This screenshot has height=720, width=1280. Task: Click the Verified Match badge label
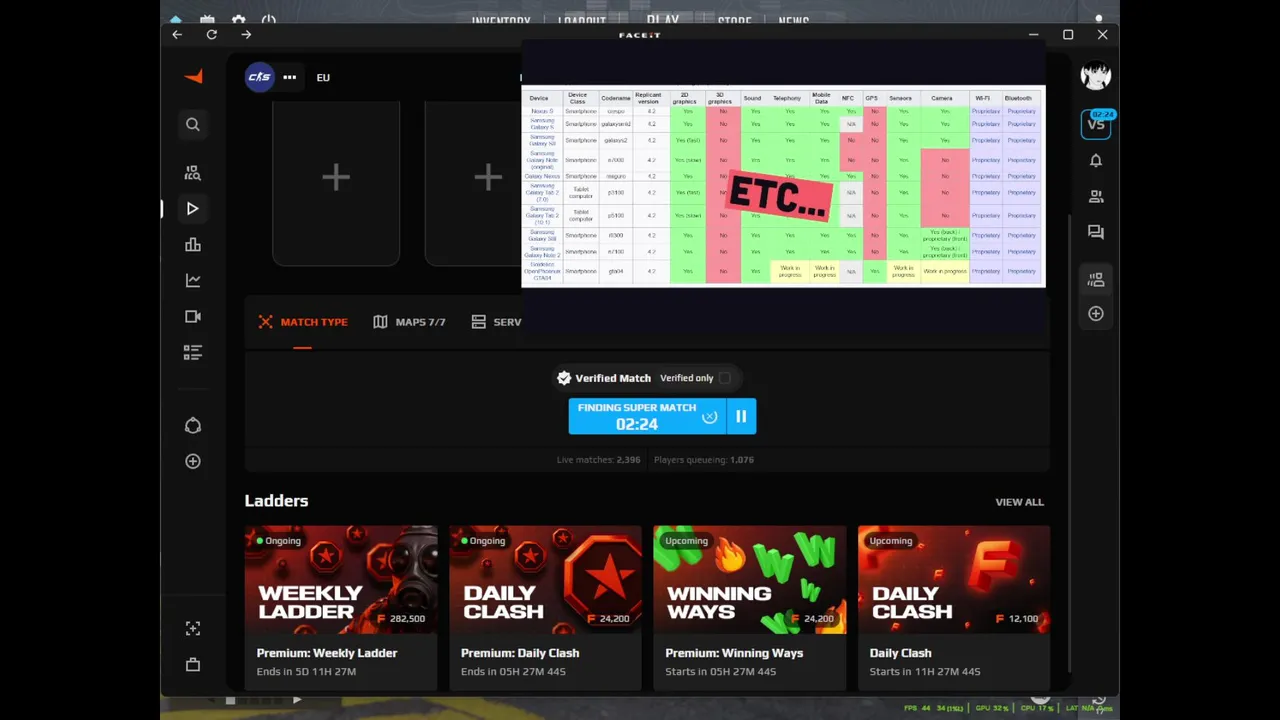[604, 378]
